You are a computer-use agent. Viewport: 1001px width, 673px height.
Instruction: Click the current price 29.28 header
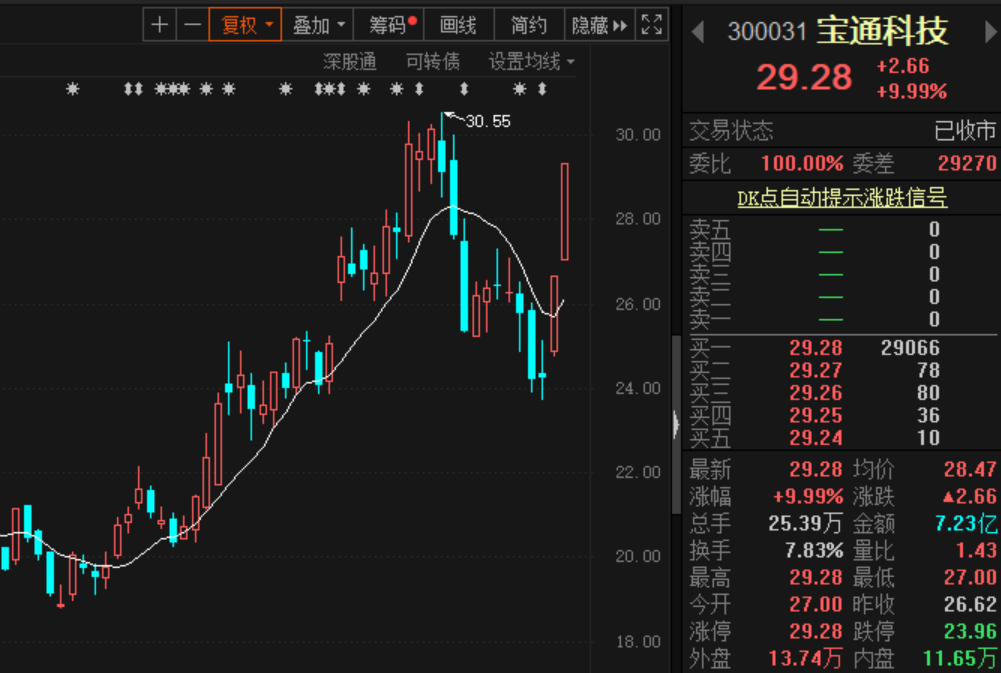click(804, 77)
